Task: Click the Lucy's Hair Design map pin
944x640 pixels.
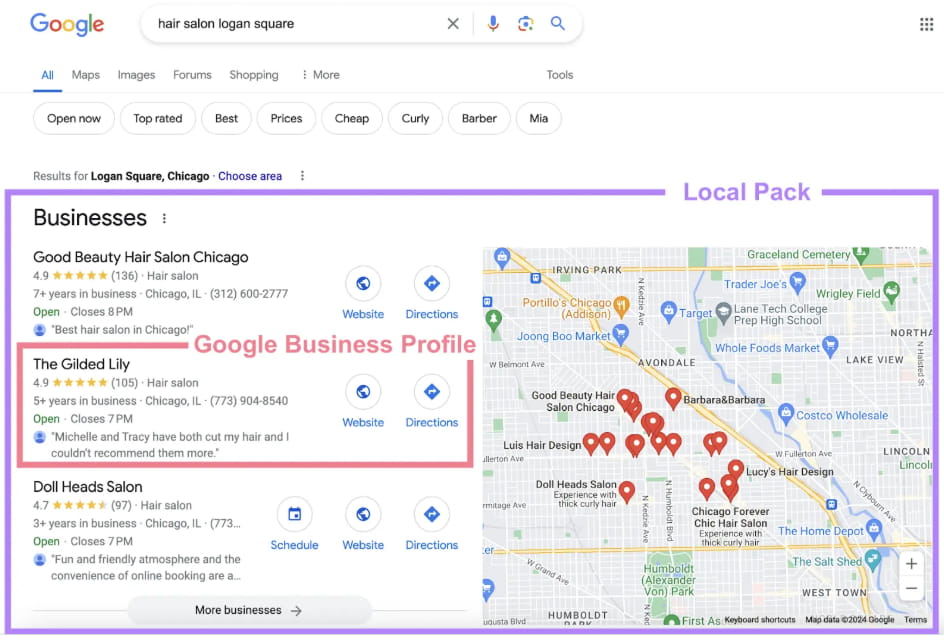Action: tap(736, 470)
